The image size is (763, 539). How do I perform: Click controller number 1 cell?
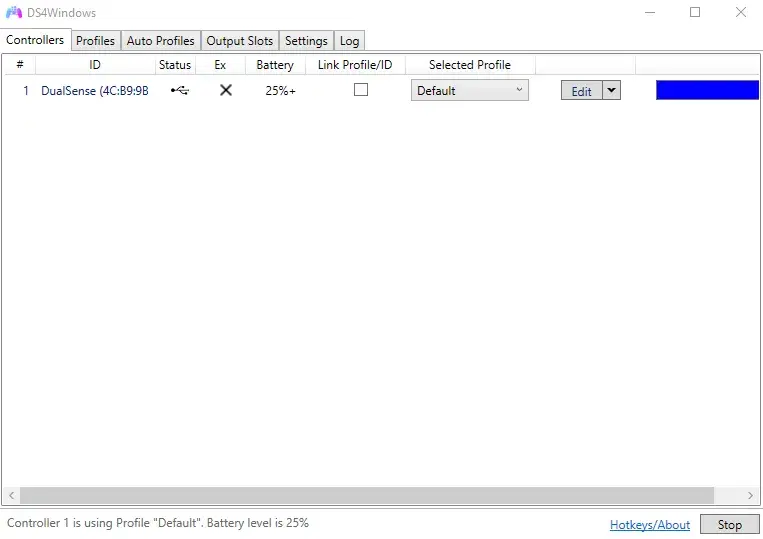click(x=26, y=90)
